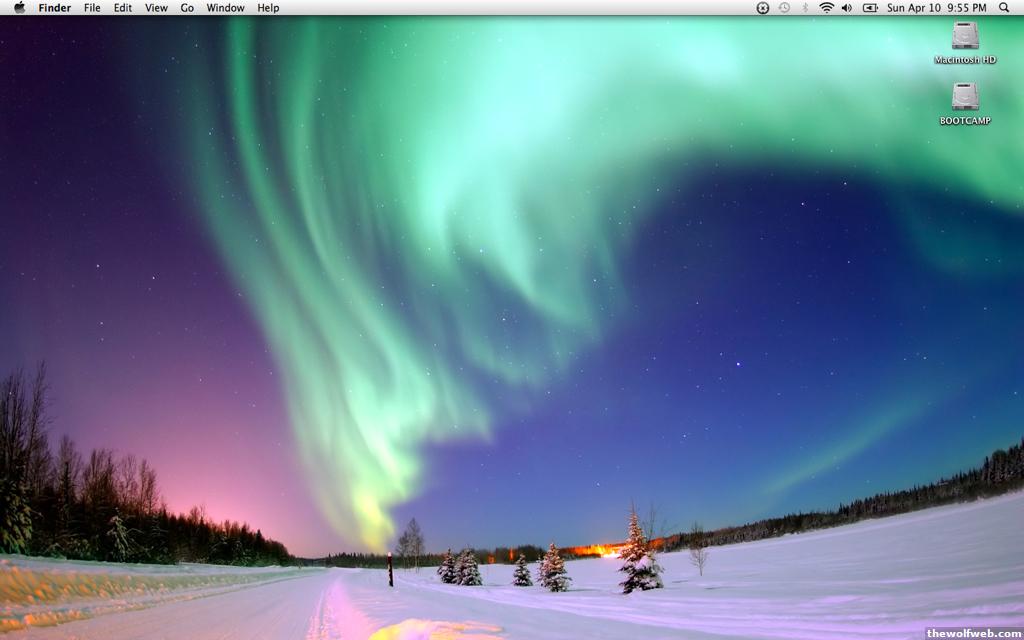1024x640 pixels.
Task: Open the Finder application menu
Action: point(54,8)
